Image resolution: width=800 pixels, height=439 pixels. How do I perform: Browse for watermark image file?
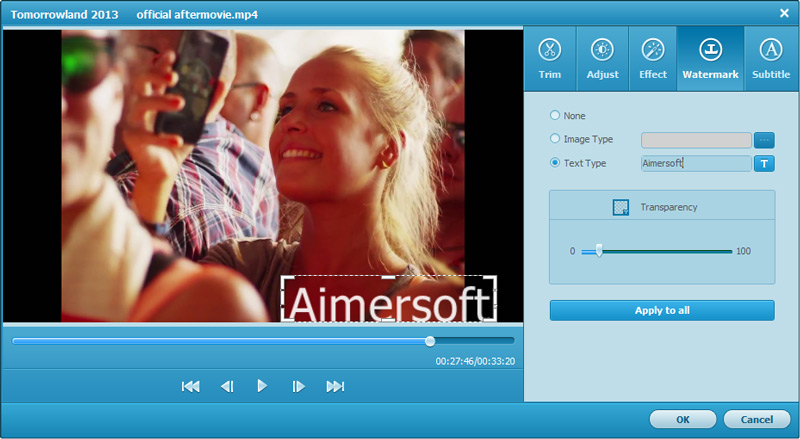click(764, 140)
